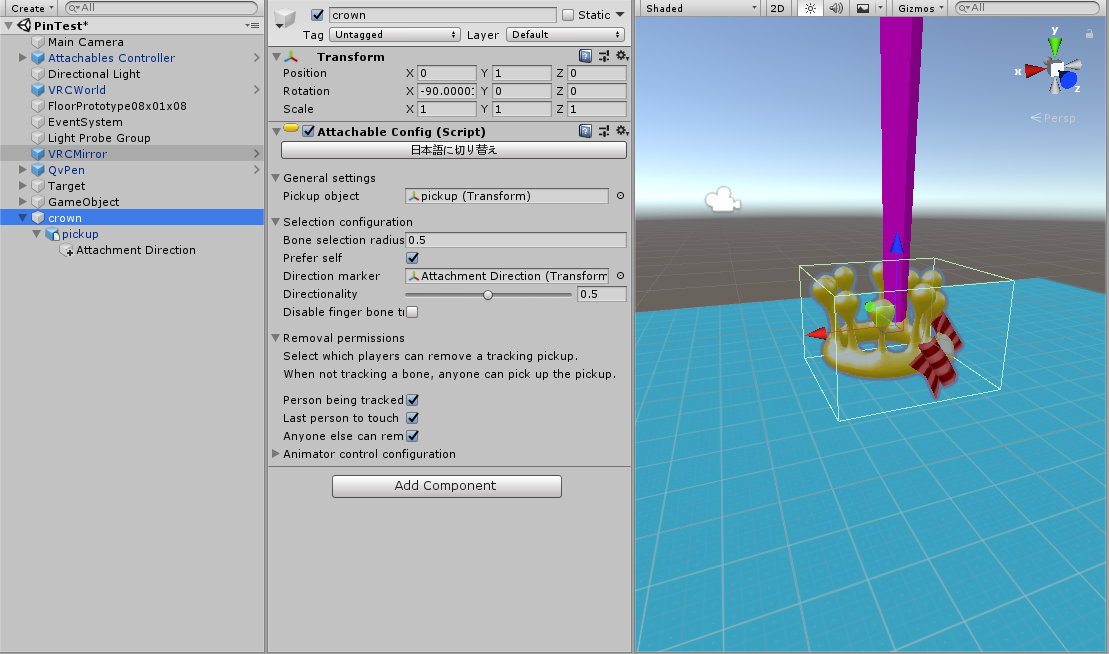
Task: Open the Tag dropdown set to Untagged
Action: (x=394, y=34)
